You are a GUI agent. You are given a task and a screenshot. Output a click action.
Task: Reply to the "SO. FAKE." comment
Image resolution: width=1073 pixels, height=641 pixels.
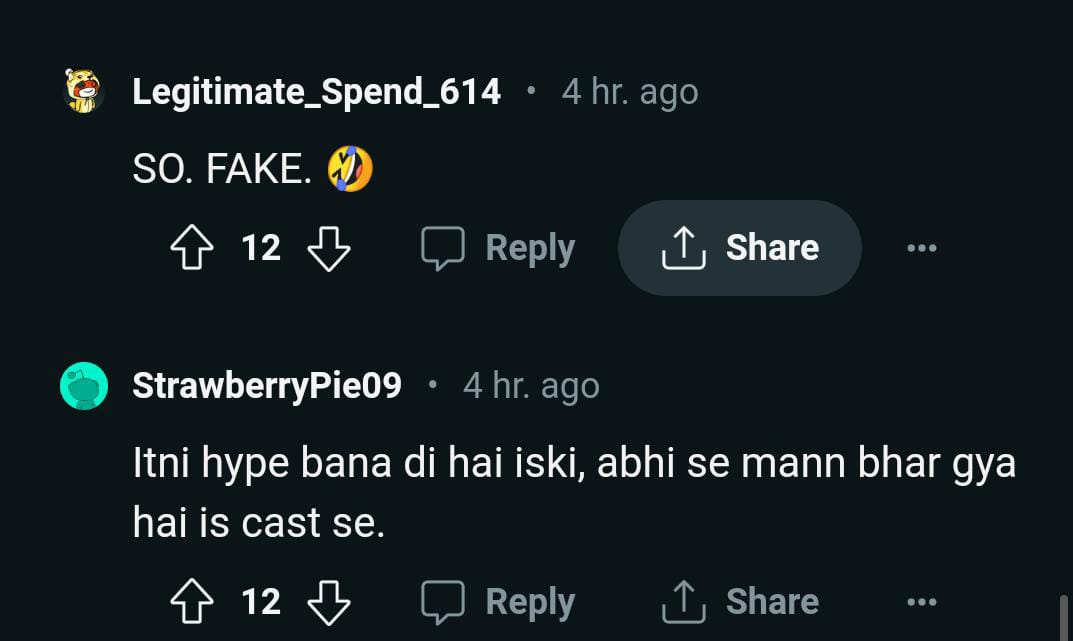[498, 248]
